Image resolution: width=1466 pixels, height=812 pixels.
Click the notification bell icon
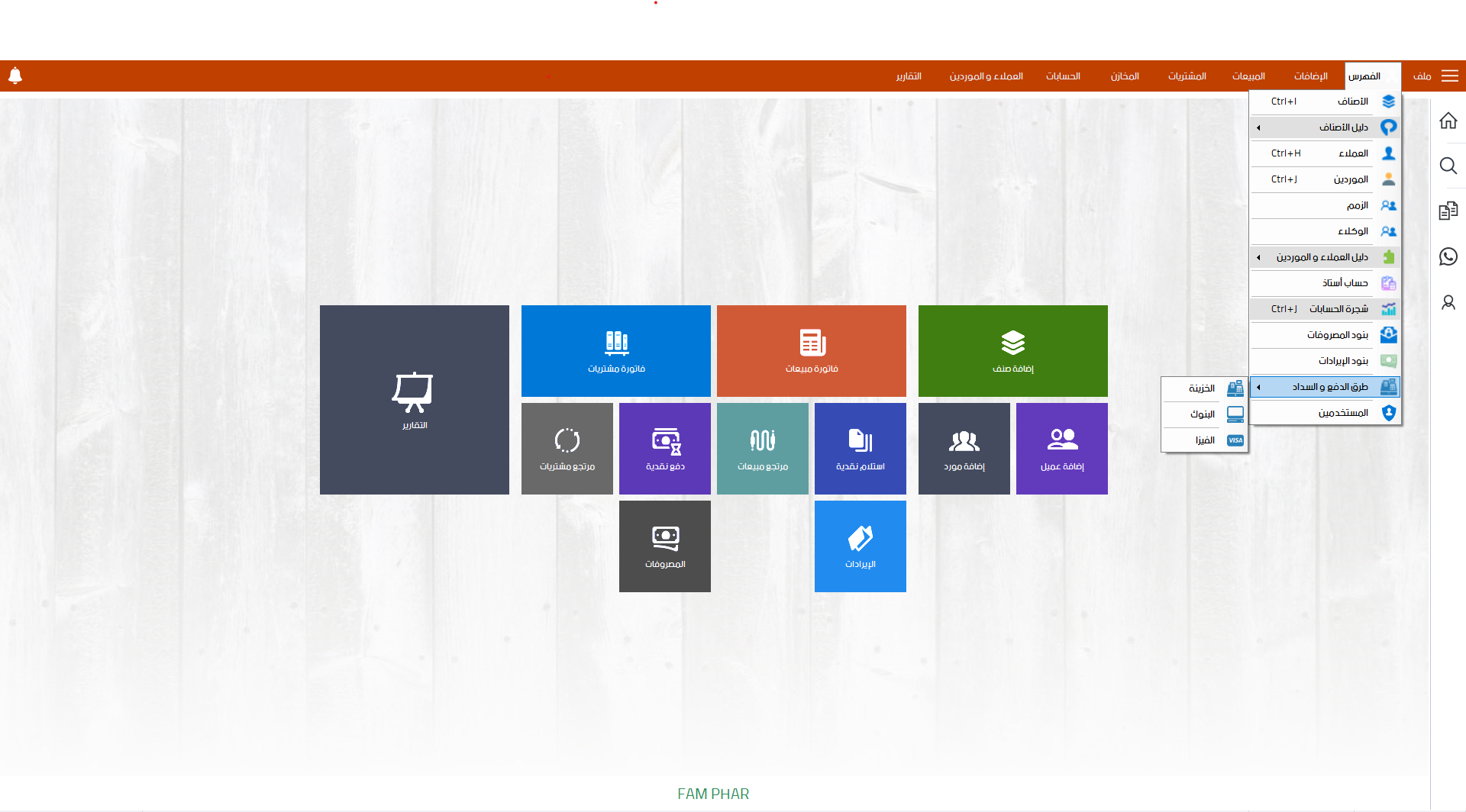(x=15, y=76)
